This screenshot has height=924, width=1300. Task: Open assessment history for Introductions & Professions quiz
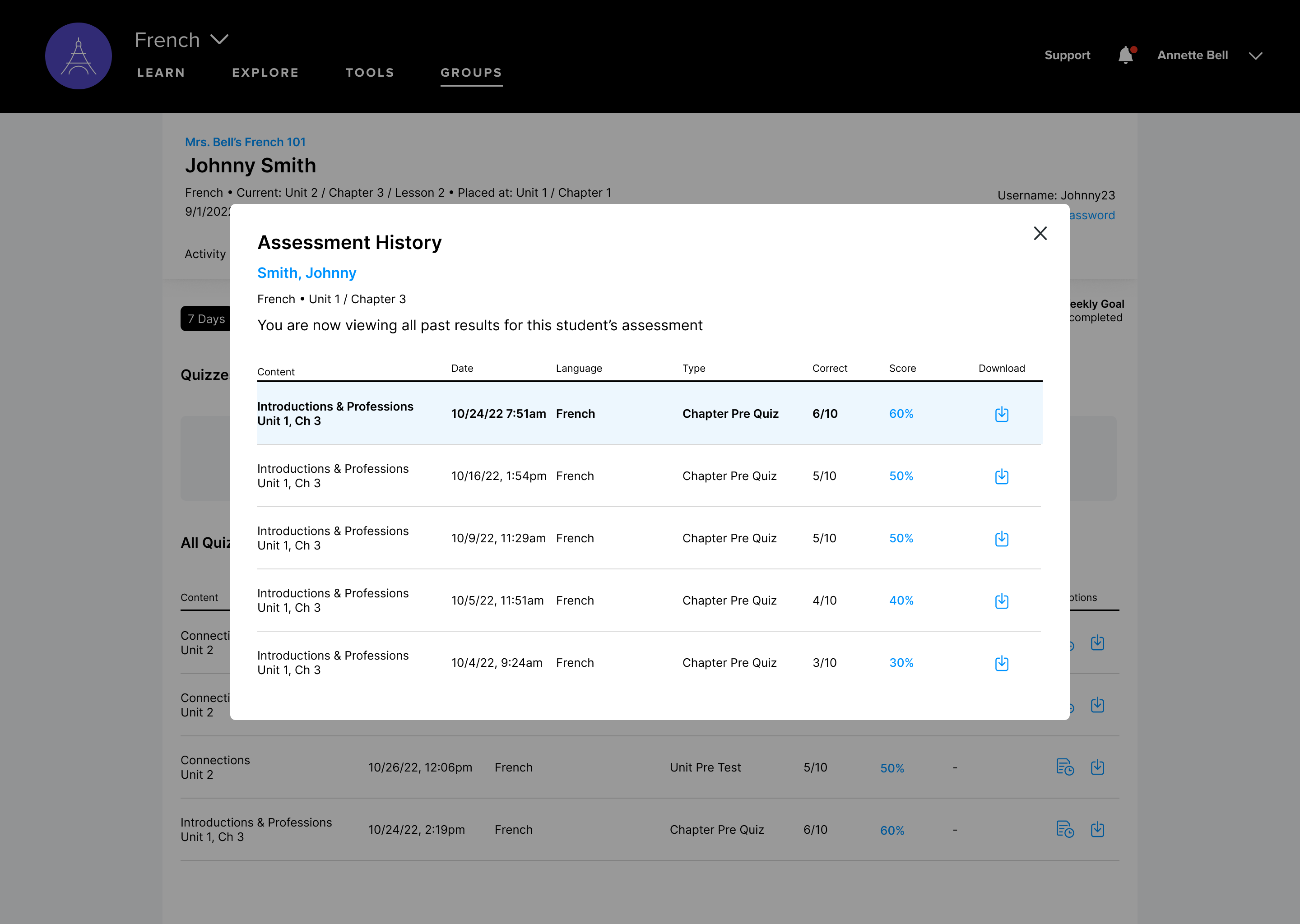[1065, 830]
